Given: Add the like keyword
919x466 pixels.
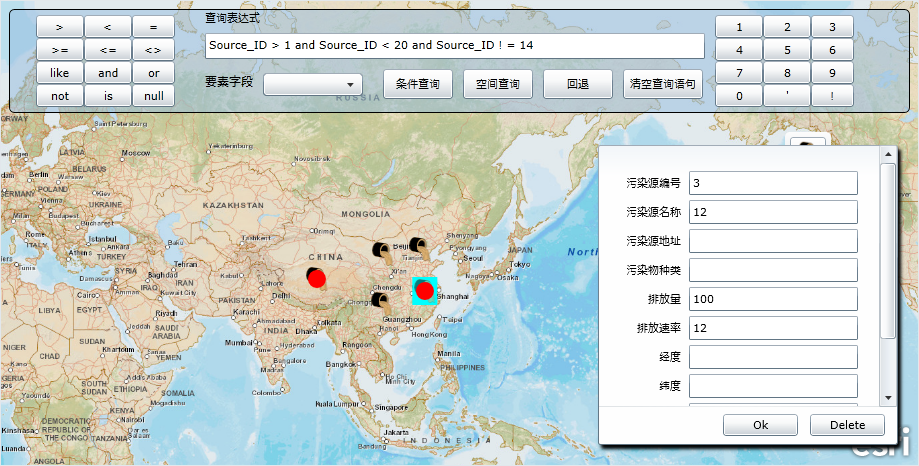Looking at the screenshot, I should coord(60,73).
